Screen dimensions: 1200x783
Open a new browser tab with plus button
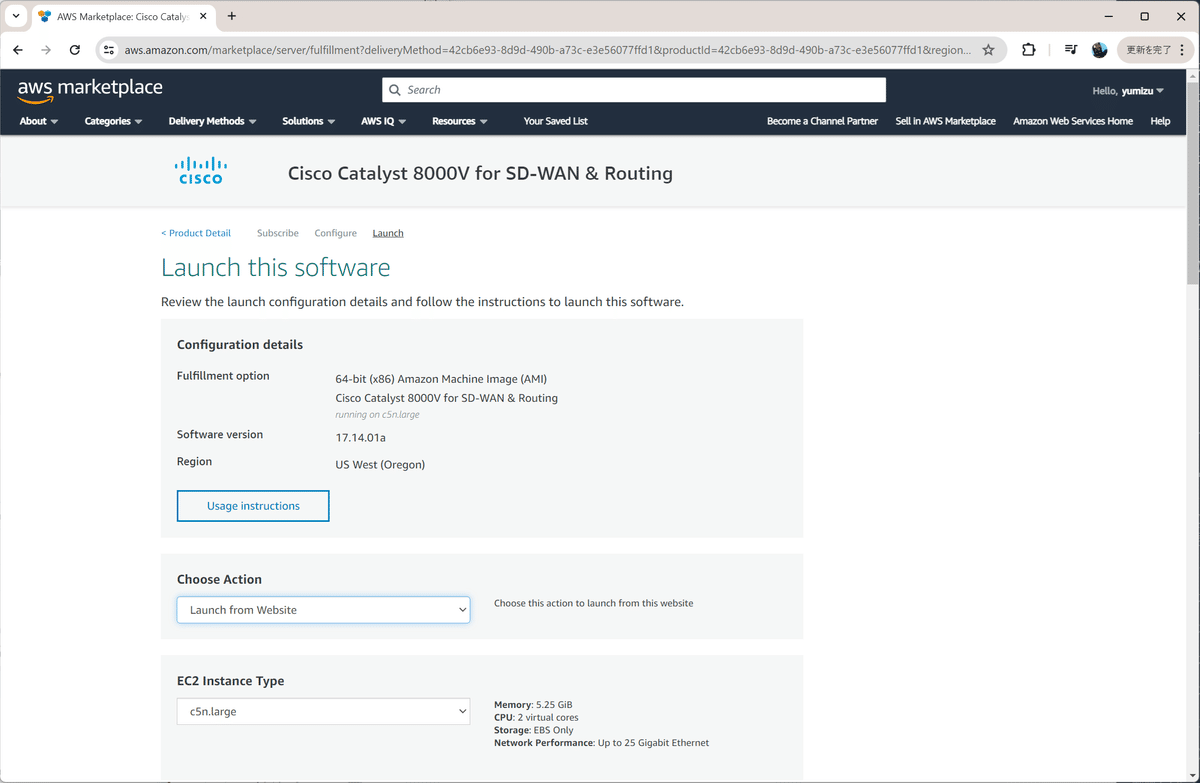tap(231, 16)
